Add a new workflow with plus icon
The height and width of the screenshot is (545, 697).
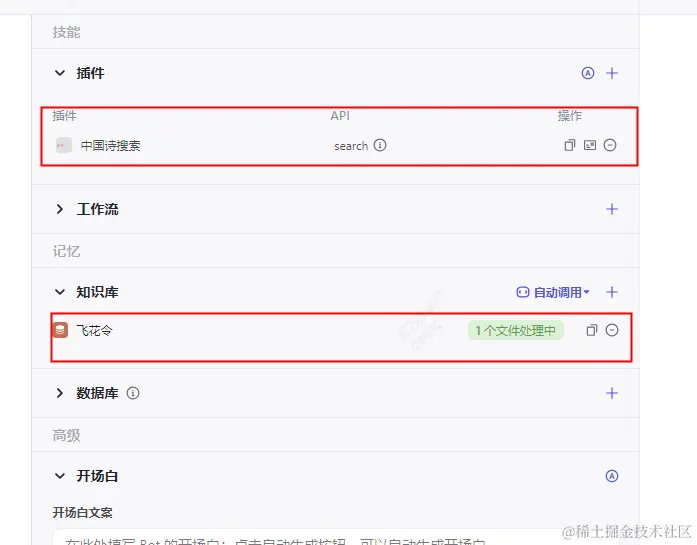click(x=612, y=209)
